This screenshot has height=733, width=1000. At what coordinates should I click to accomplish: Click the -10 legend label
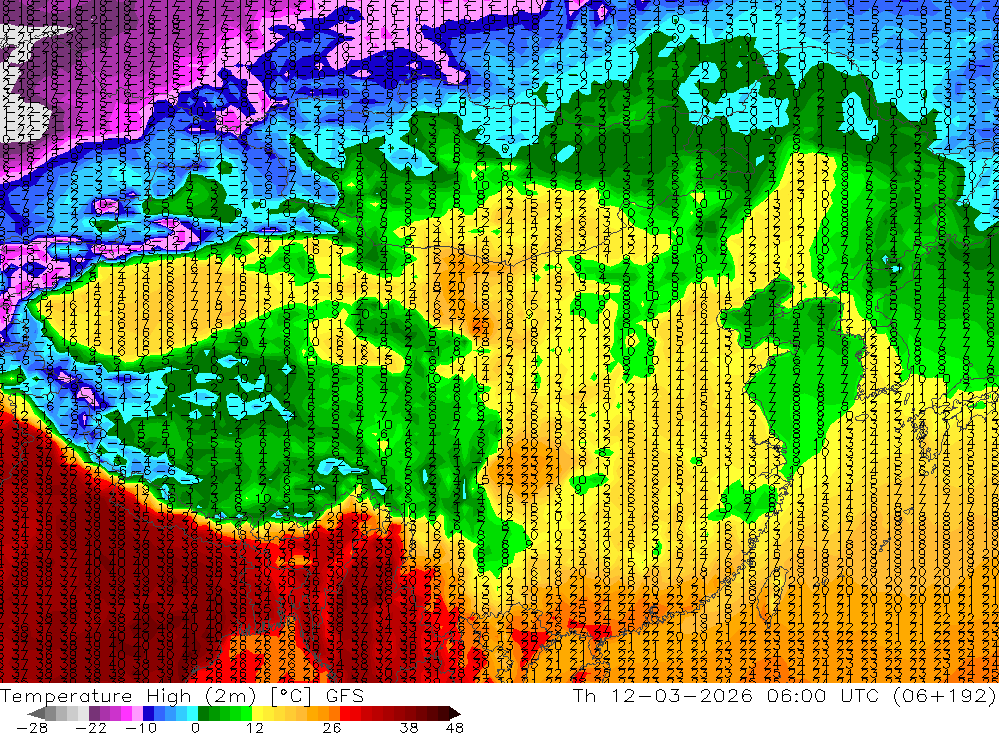tap(141, 728)
